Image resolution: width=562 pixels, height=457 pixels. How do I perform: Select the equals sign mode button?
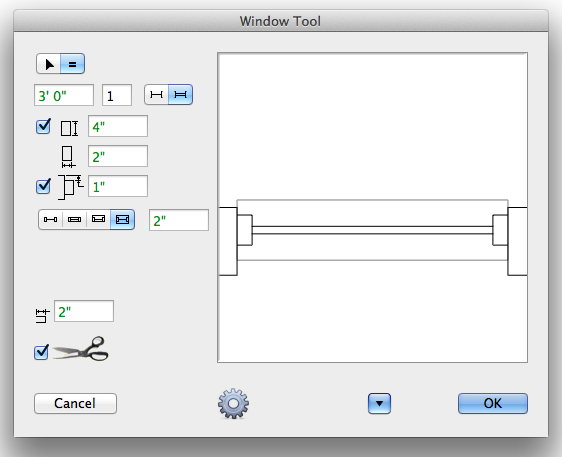click(x=72, y=64)
